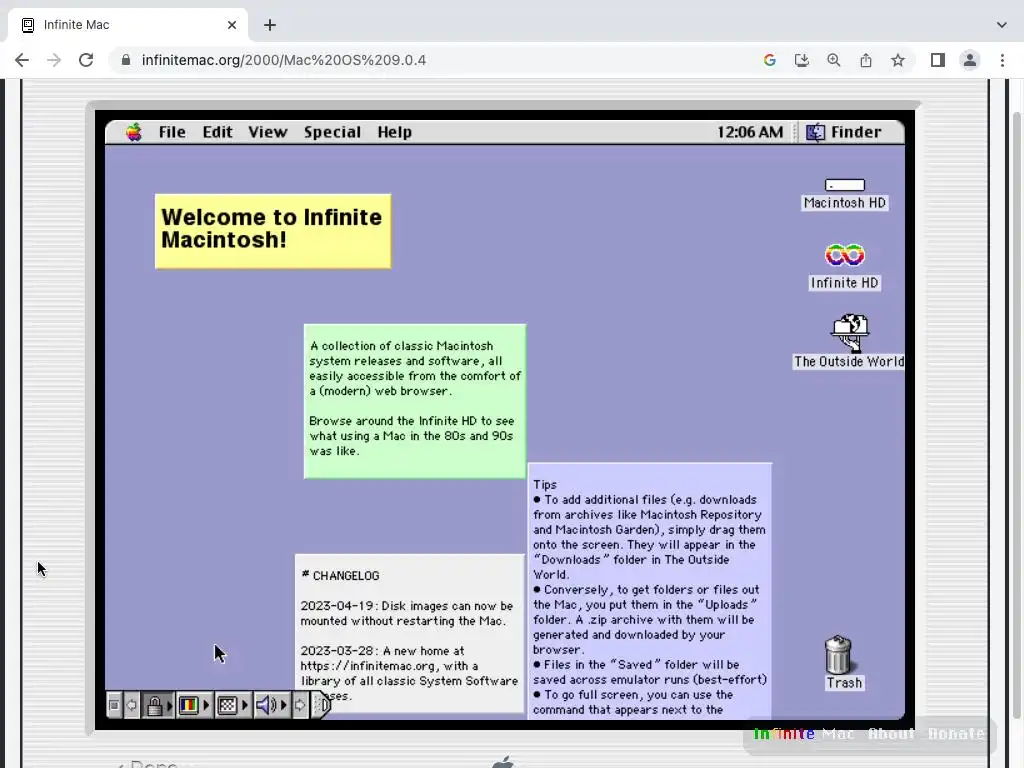Expand the color depth module's arrow
Screen dimensions: 1024x768
[x=206, y=705]
